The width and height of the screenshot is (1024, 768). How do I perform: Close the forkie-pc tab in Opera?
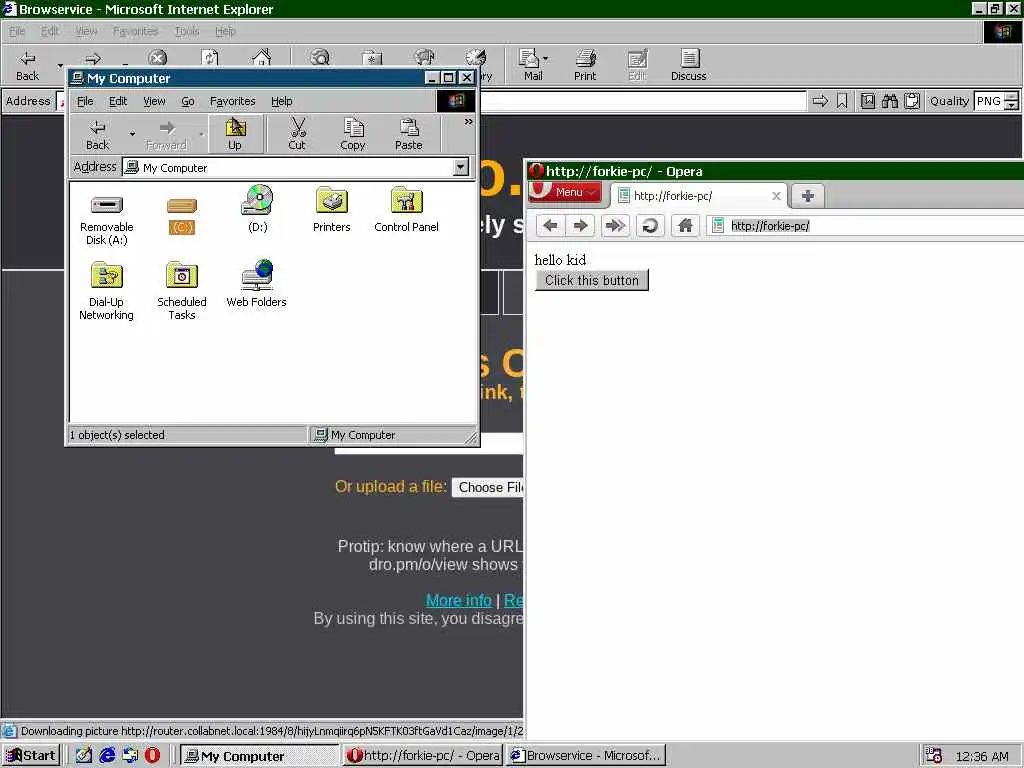(776, 196)
